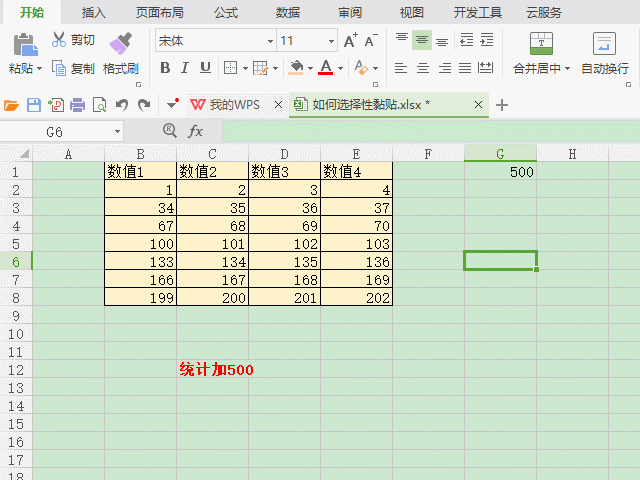This screenshot has height=480, width=640.
Task: Undo the last action
Action: coord(122,105)
